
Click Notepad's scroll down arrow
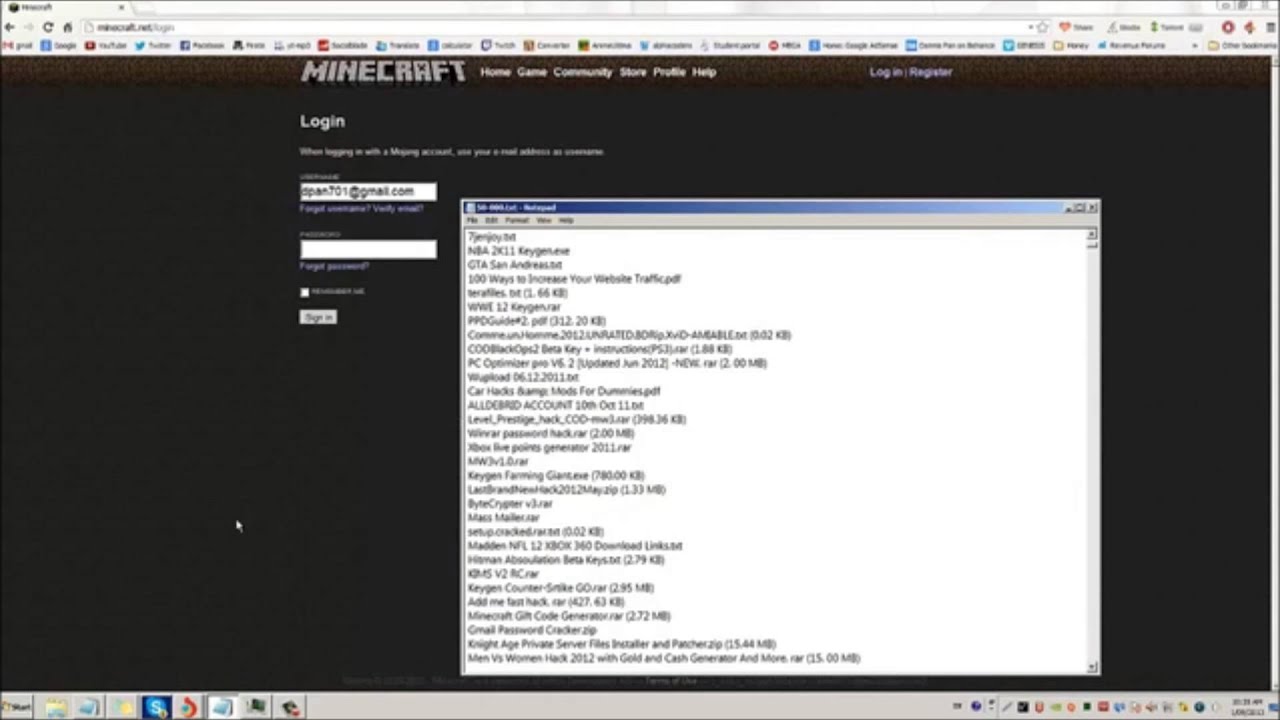[x=1092, y=667]
